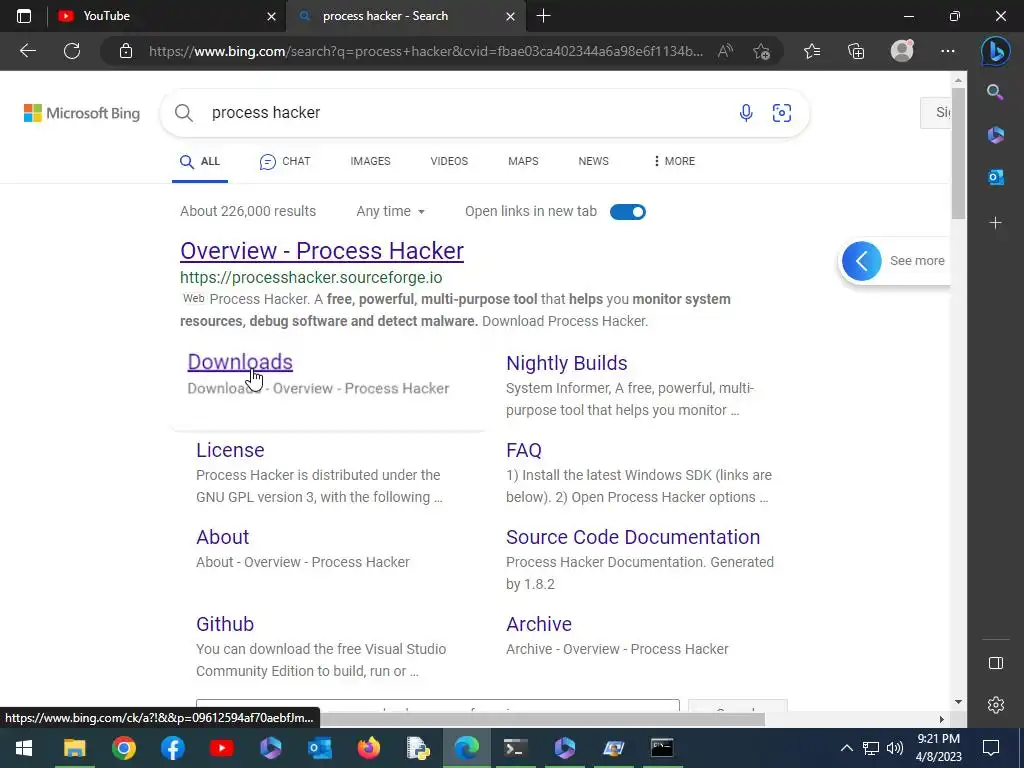Screen dimensions: 1024x768
Task: Open notification center icon
Action: click(x=991, y=748)
